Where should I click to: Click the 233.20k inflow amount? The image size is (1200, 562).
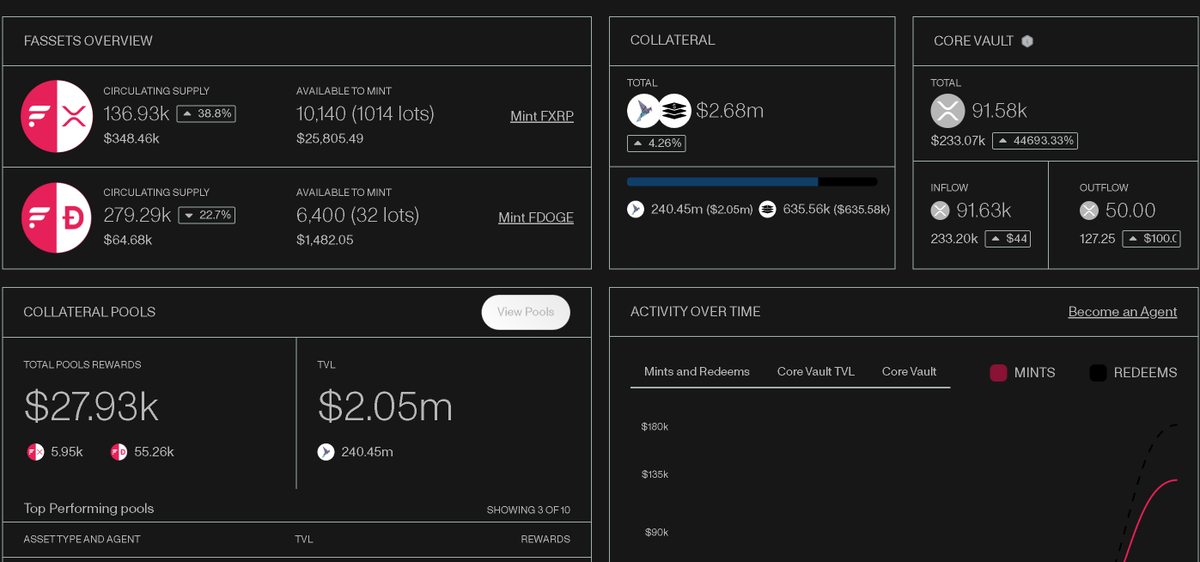[954, 239]
